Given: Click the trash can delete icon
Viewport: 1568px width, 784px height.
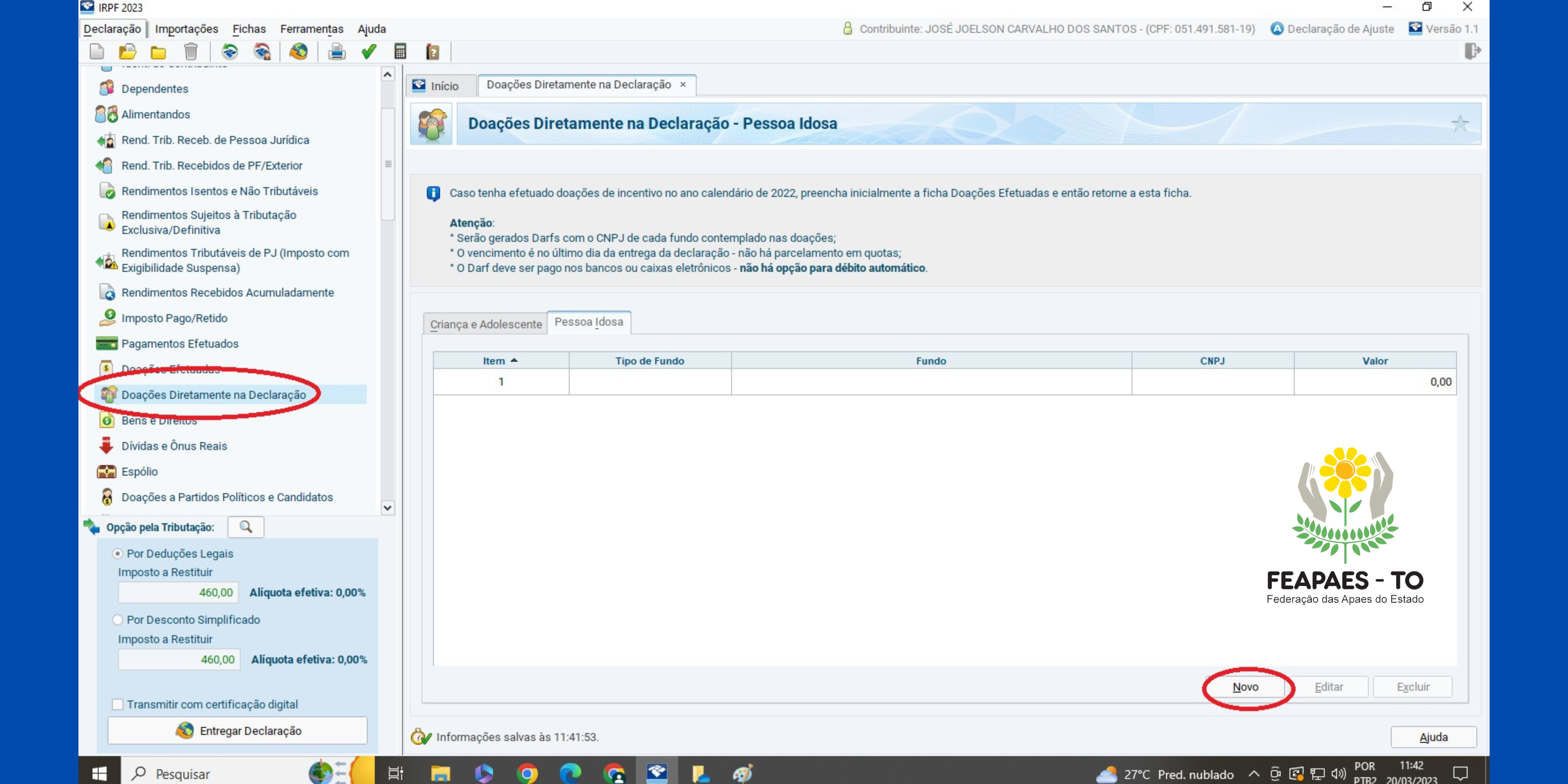Looking at the screenshot, I should tap(191, 52).
